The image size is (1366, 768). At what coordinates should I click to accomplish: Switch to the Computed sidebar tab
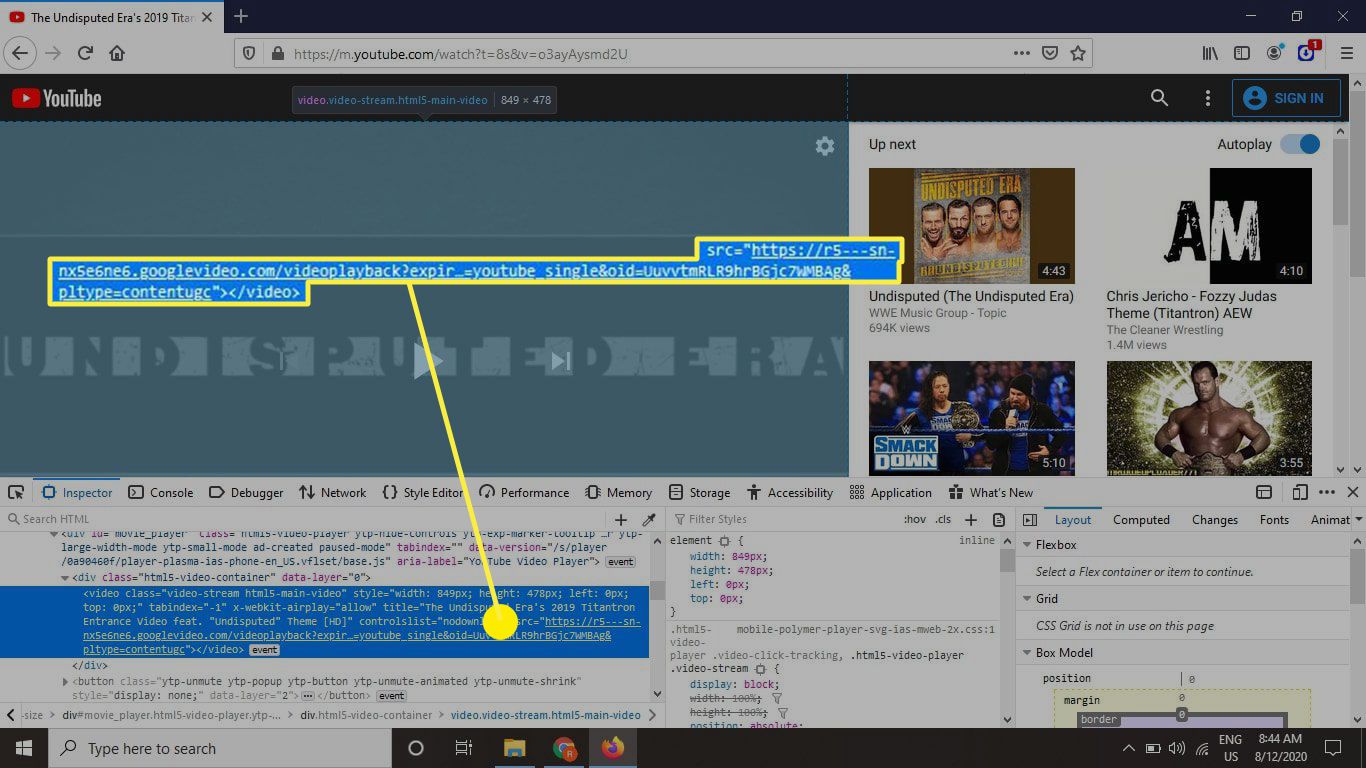[x=1141, y=520]
